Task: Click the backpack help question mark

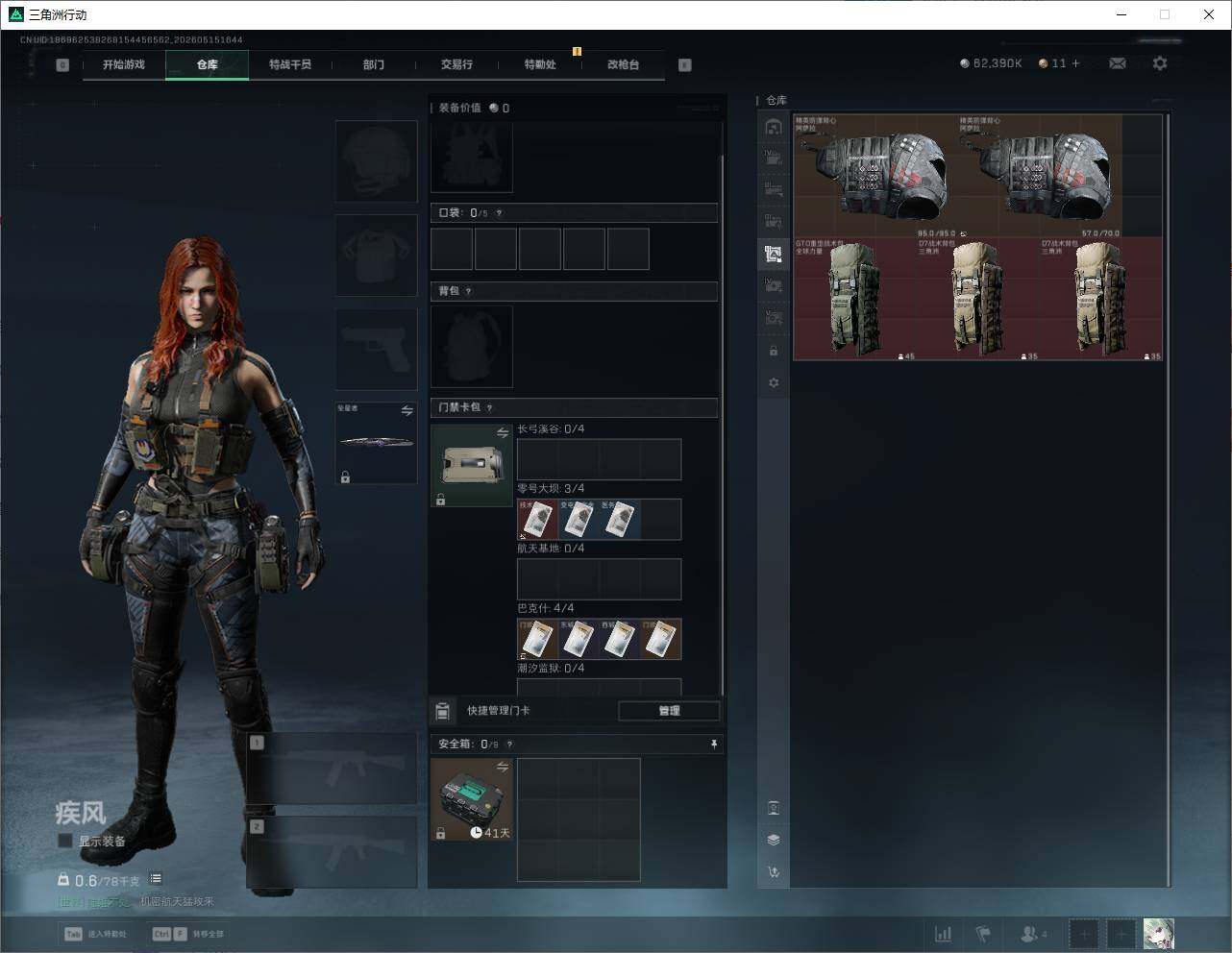Action: click(469, 291)
